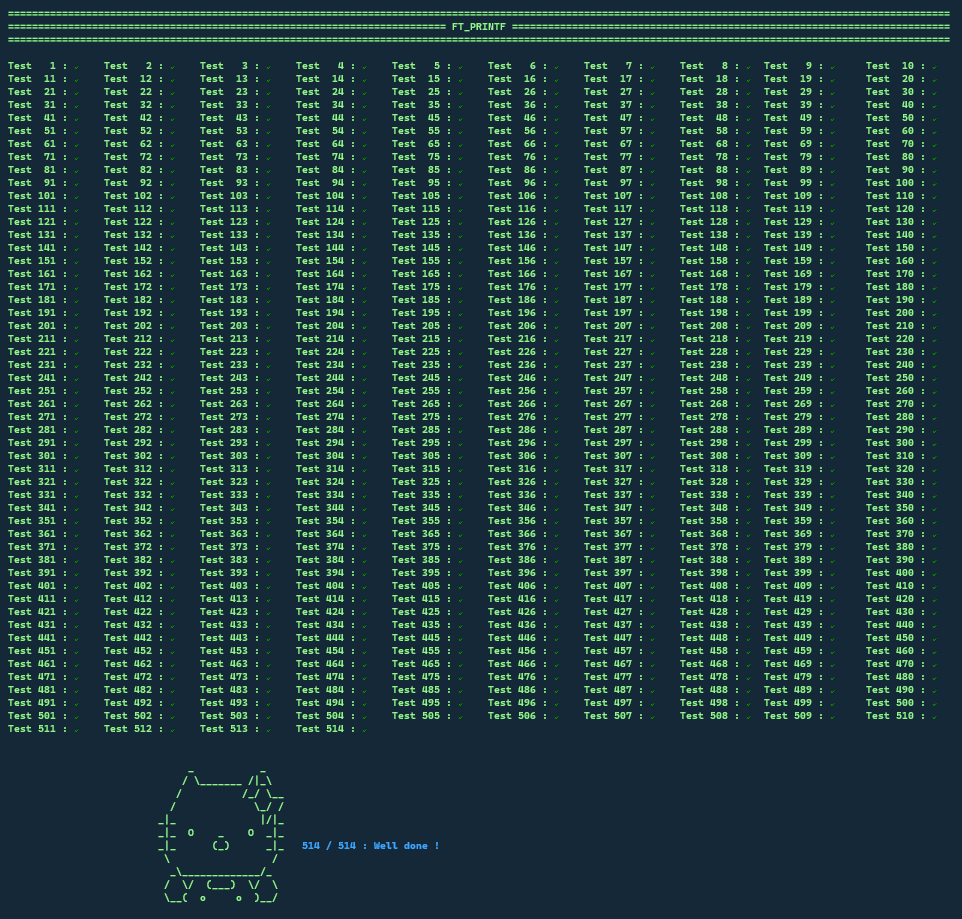The width and height of the screenshot is (962, 919).
Task: Click the green checkmark beside Test 514
Action: [x=364, y=730]
